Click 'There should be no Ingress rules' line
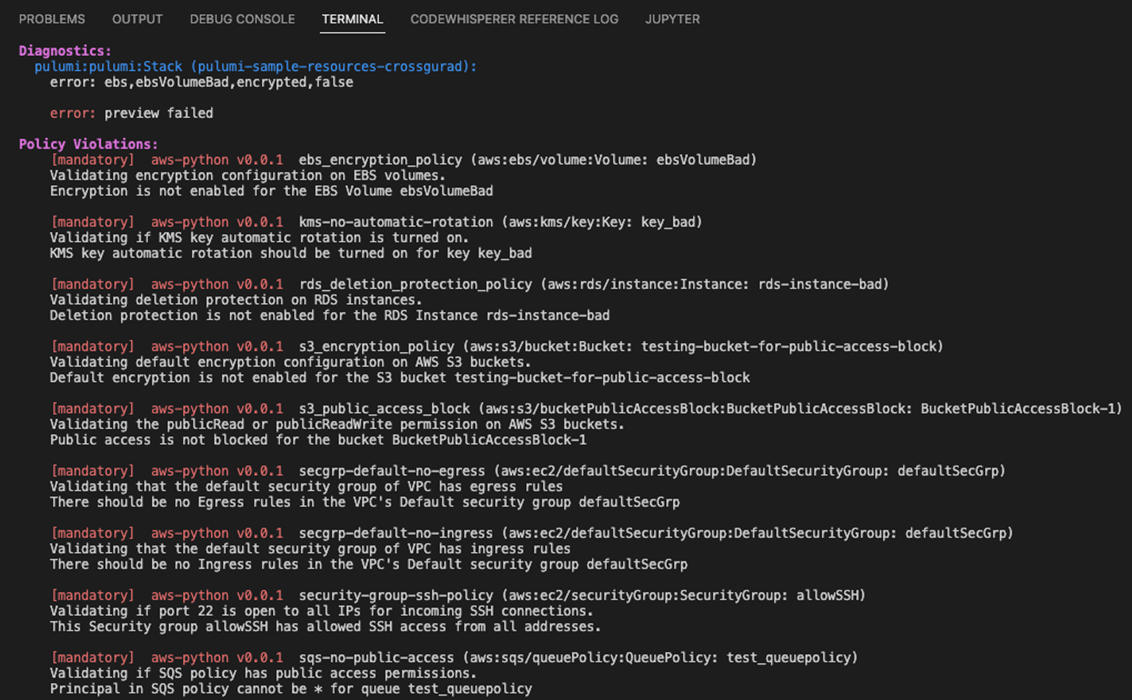The width and height of the screenshot is (1132, 700). coord(369,564)
